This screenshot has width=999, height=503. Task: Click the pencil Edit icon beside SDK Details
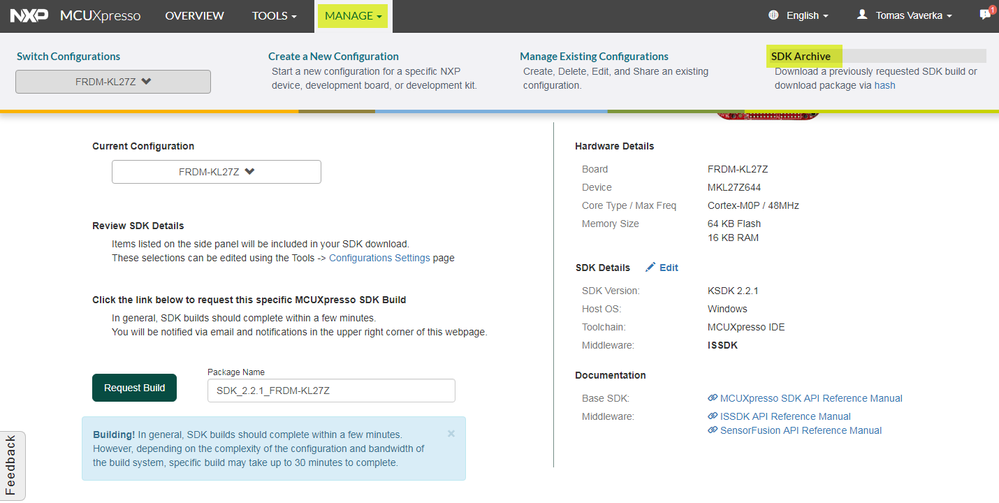pos(651,268)
